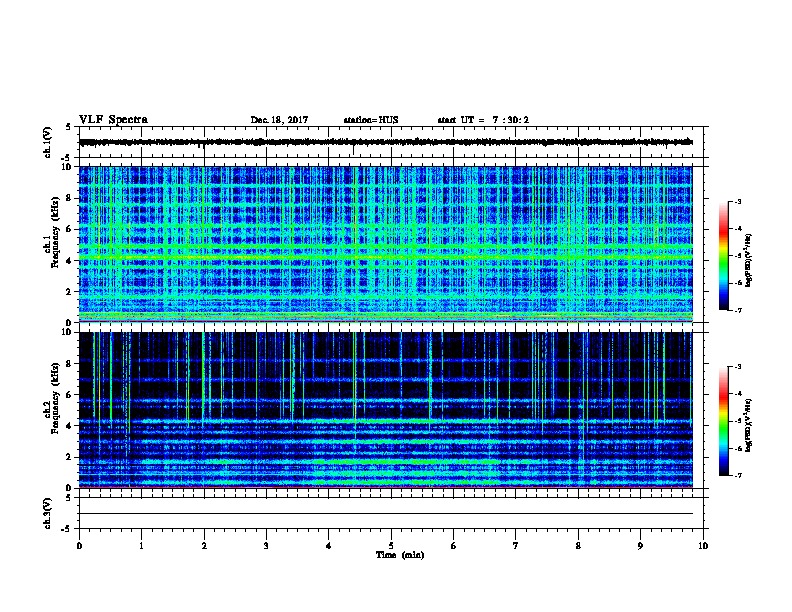
Task: Click the color scale bar beside ch.2 spectrogram
Action: [x=724, y=421]
